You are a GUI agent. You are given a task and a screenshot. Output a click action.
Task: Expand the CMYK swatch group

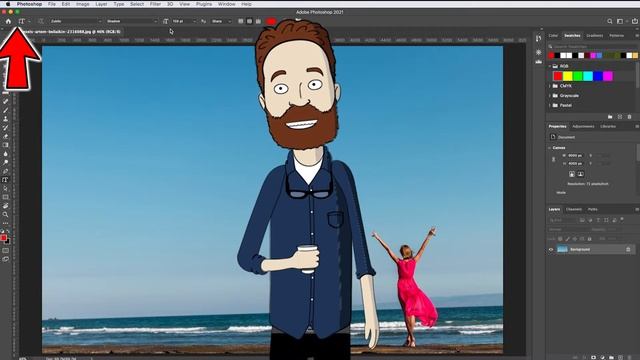[550, 86]
